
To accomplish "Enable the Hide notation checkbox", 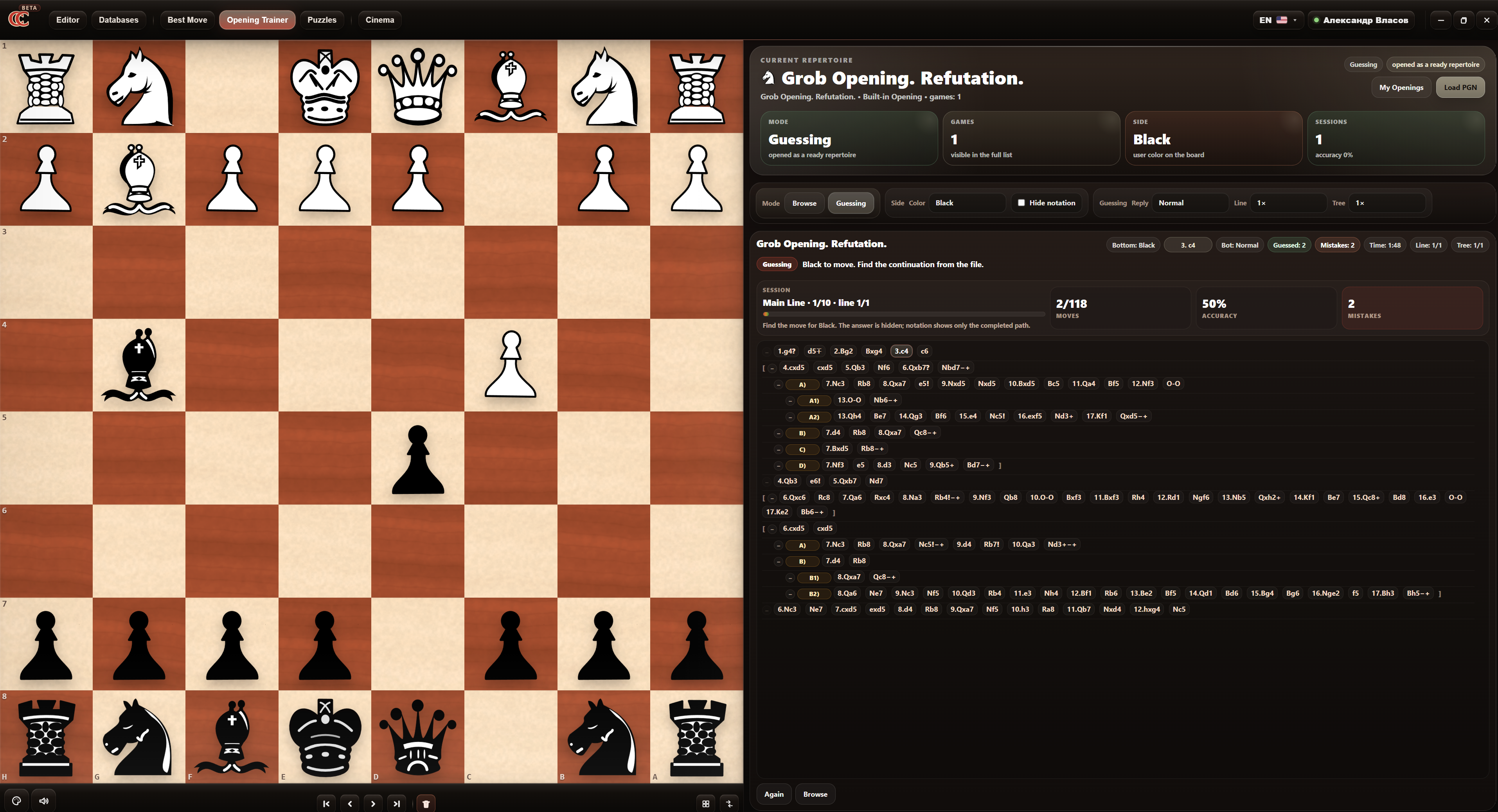I will [x=1021, y=203].
